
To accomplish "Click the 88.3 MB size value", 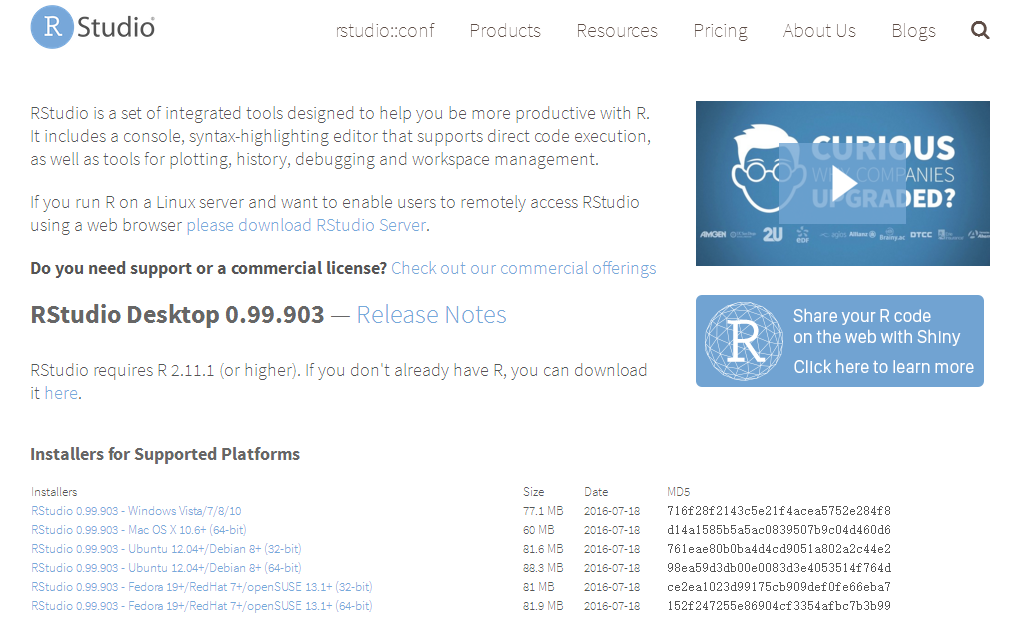I will pos(543,567).
